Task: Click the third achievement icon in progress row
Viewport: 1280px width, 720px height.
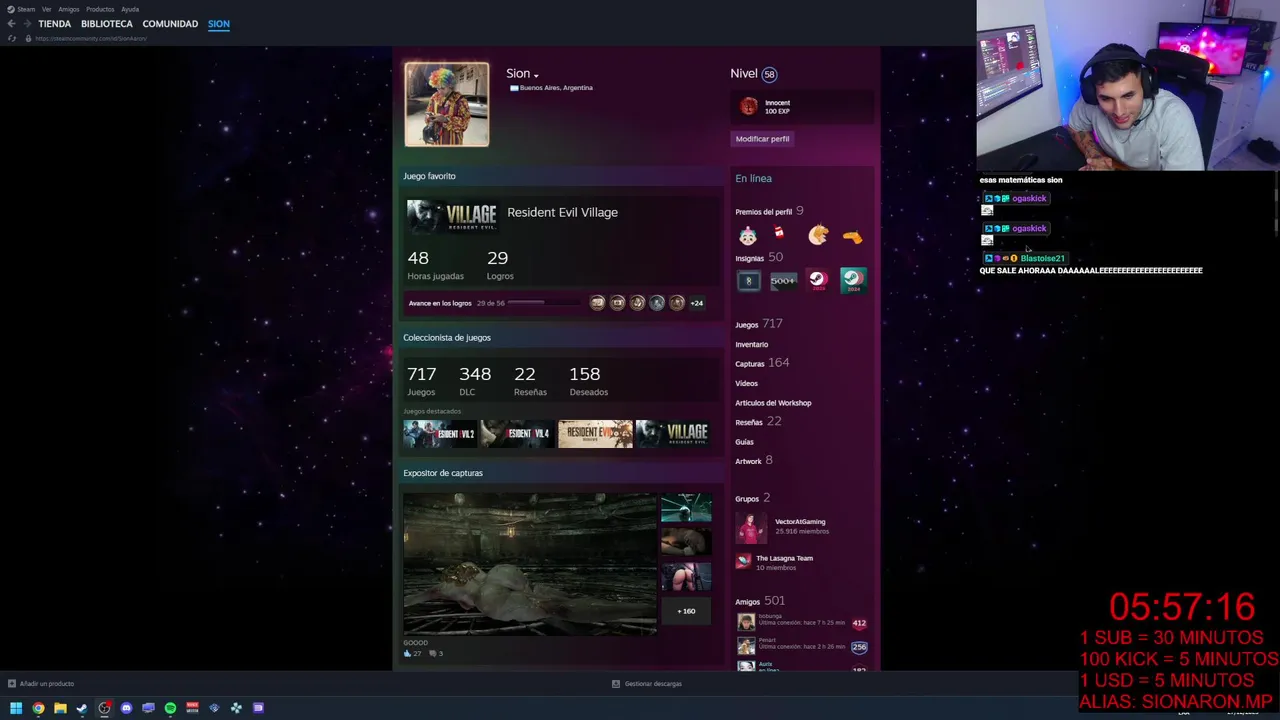Action: point(637,303)
